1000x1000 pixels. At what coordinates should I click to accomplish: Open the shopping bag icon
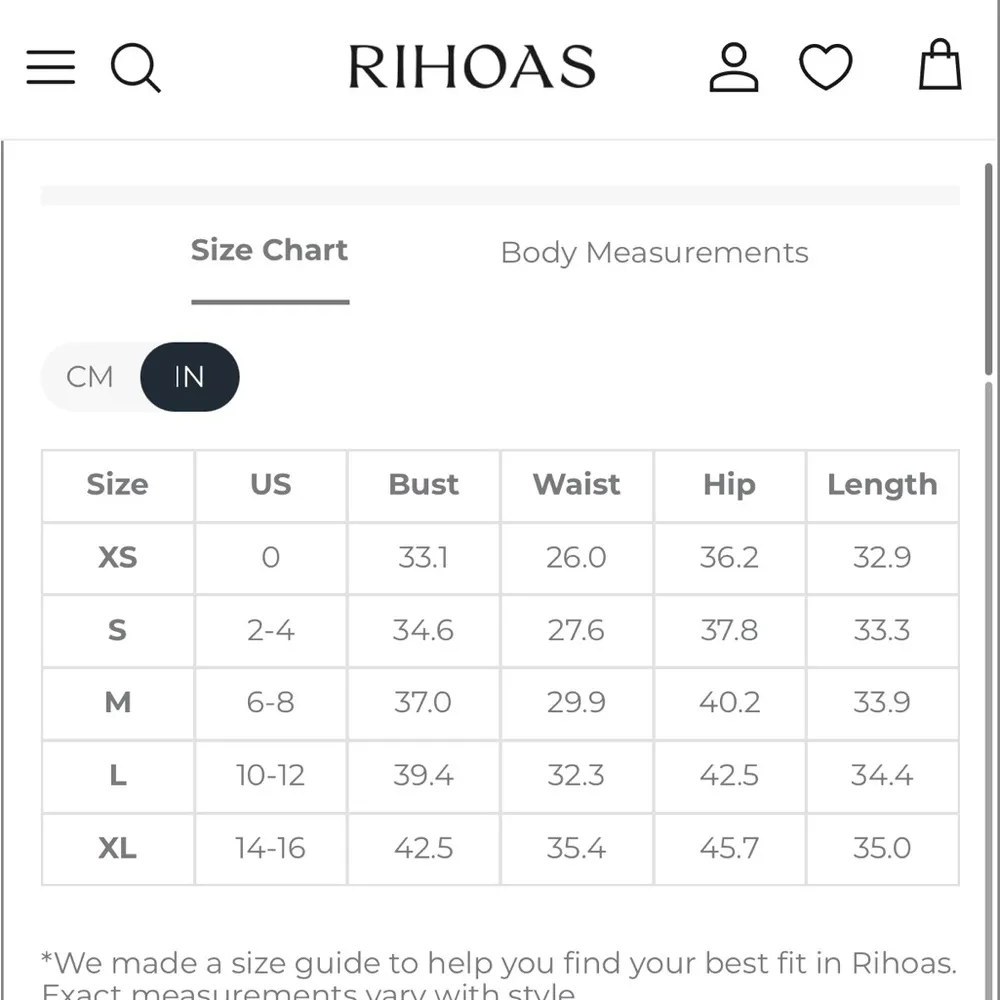coord(939,67)
